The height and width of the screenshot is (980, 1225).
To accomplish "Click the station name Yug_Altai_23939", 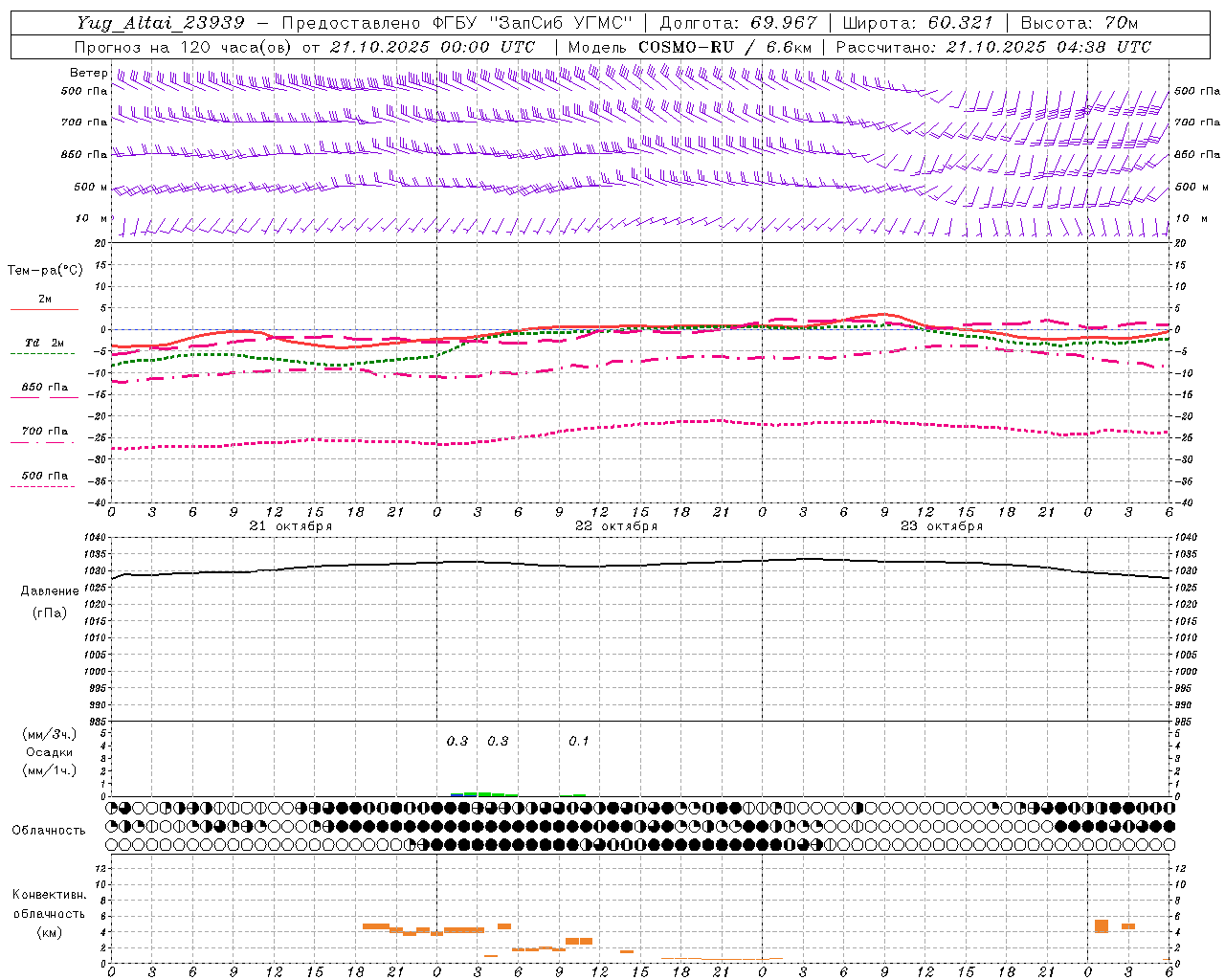I will click(161, 23).
